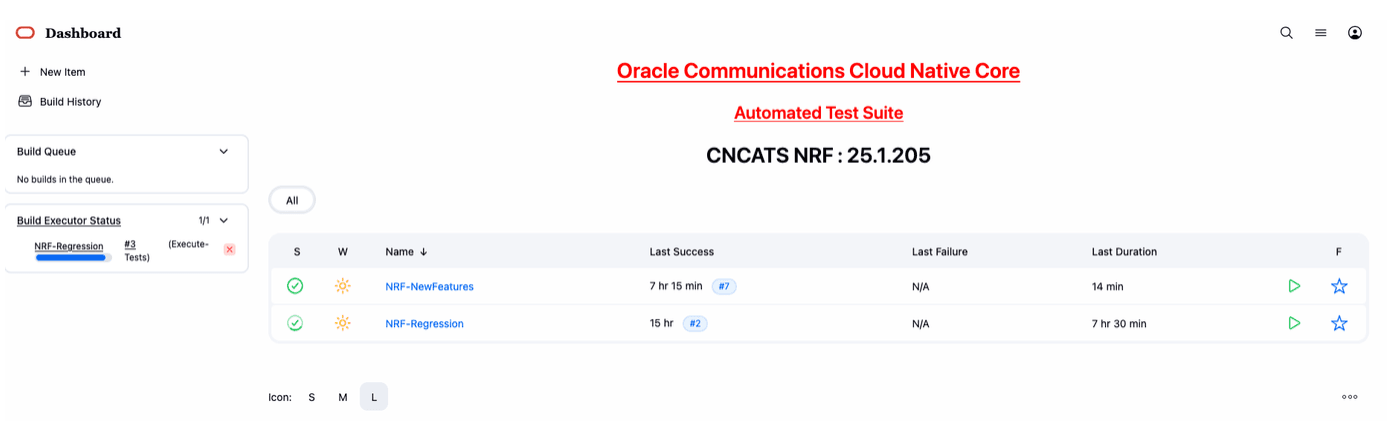The image size is (1393, 421).
Task: Cancel the running NRF-Regression build with red X
Action: pos(229,249)
